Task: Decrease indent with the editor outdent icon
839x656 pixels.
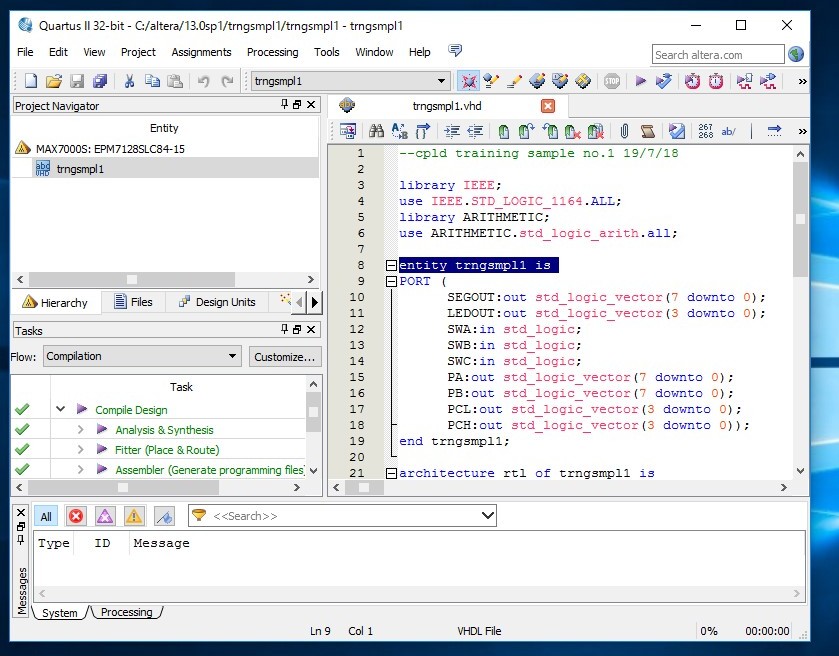Action: 475,131
